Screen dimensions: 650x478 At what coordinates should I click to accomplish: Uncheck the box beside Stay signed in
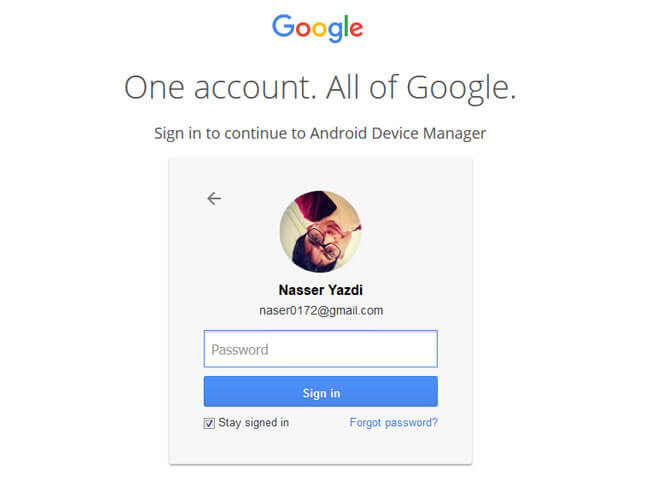(209, 423)
